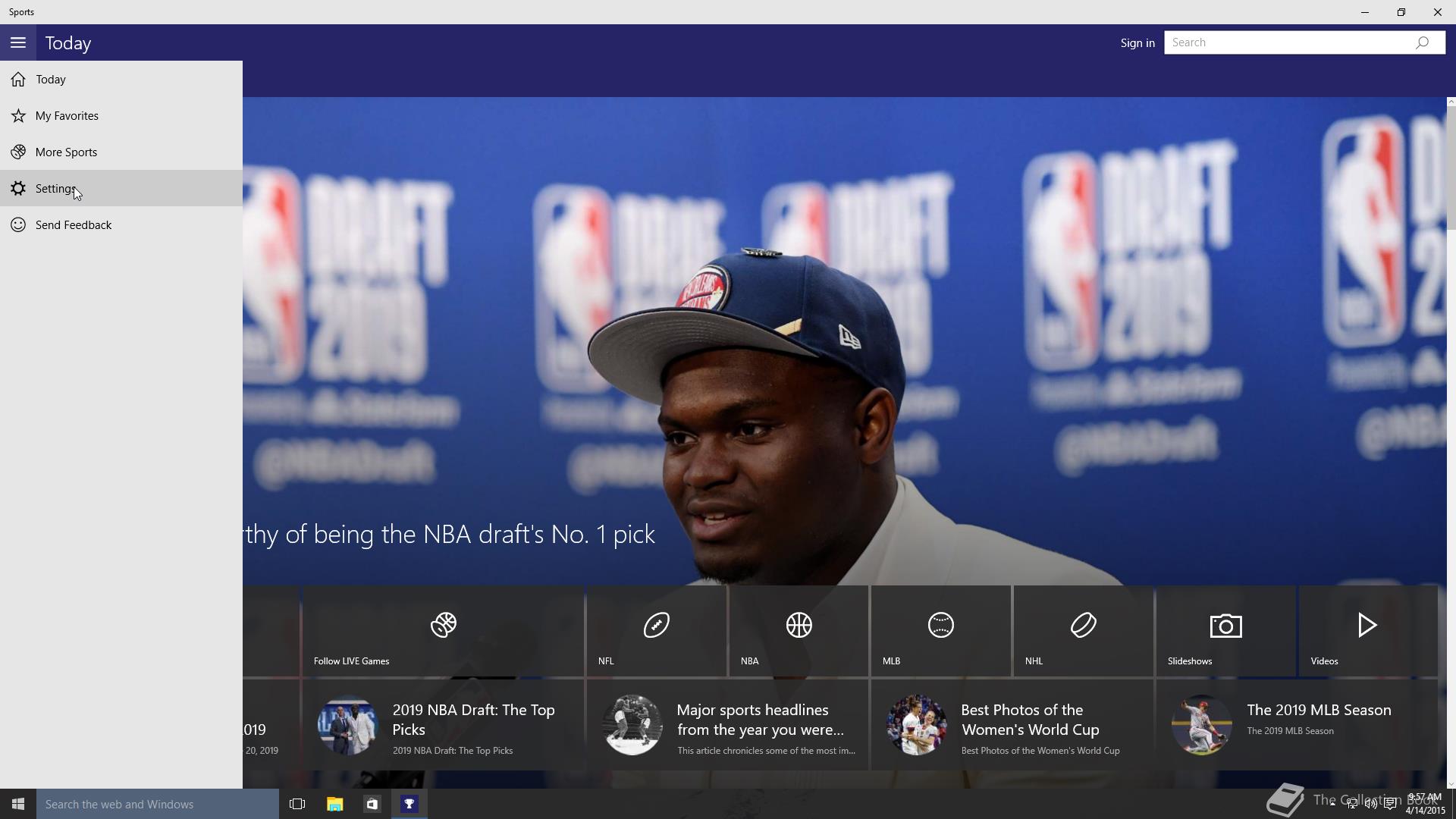Show hidden tray icons arrow
The height and width of the screenshot is (819, 1456).
pos(1332,805)
